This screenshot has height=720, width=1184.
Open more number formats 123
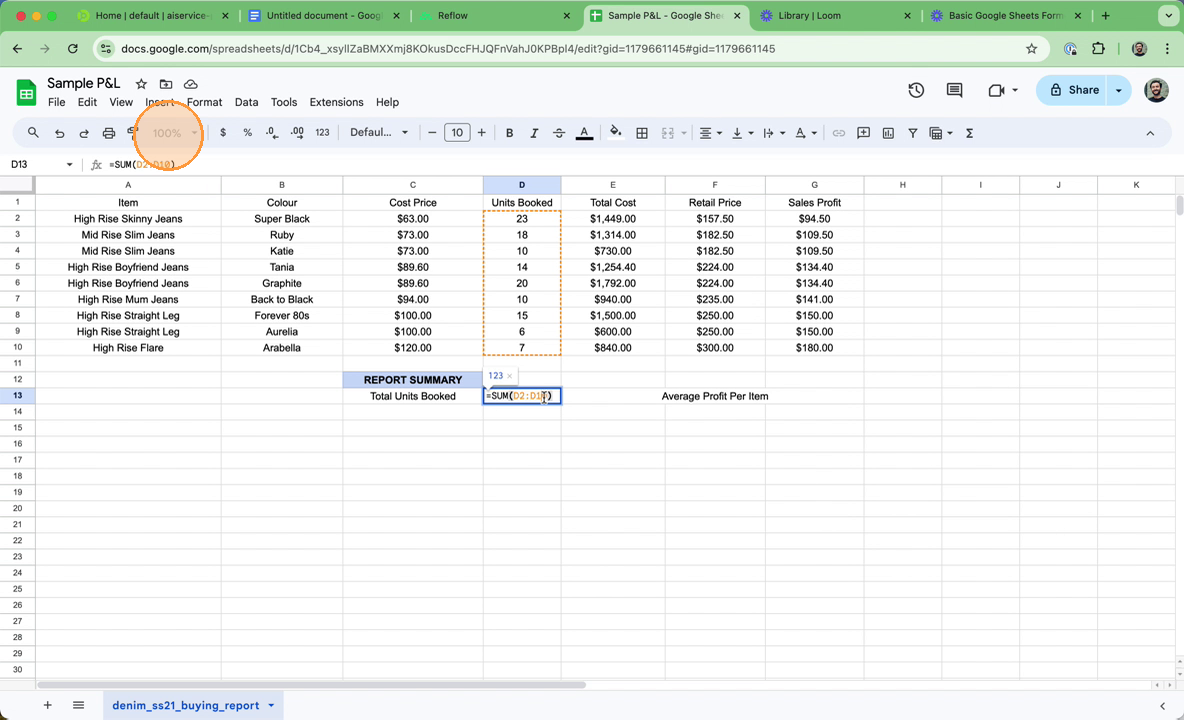point(322,133)
